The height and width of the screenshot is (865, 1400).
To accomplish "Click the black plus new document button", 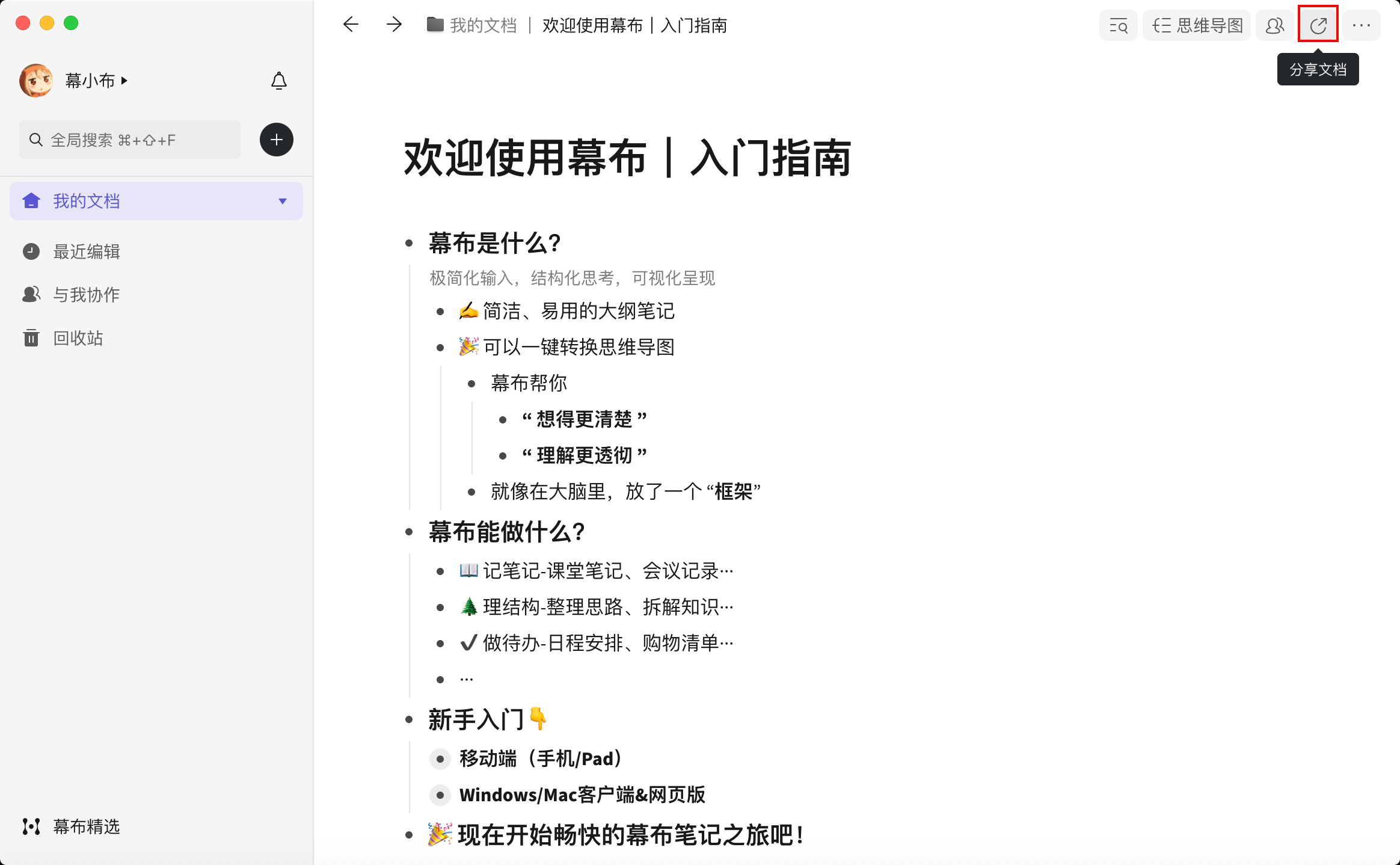I will [277, 140].
